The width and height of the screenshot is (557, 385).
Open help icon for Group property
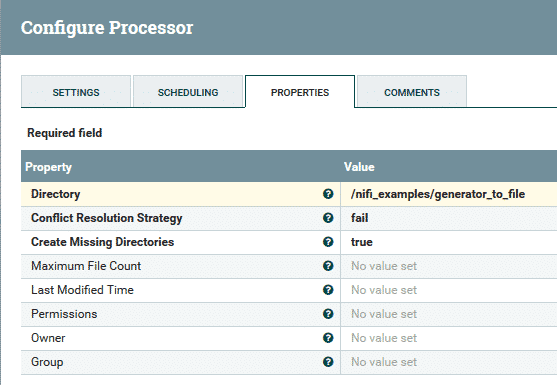point(328,362)
